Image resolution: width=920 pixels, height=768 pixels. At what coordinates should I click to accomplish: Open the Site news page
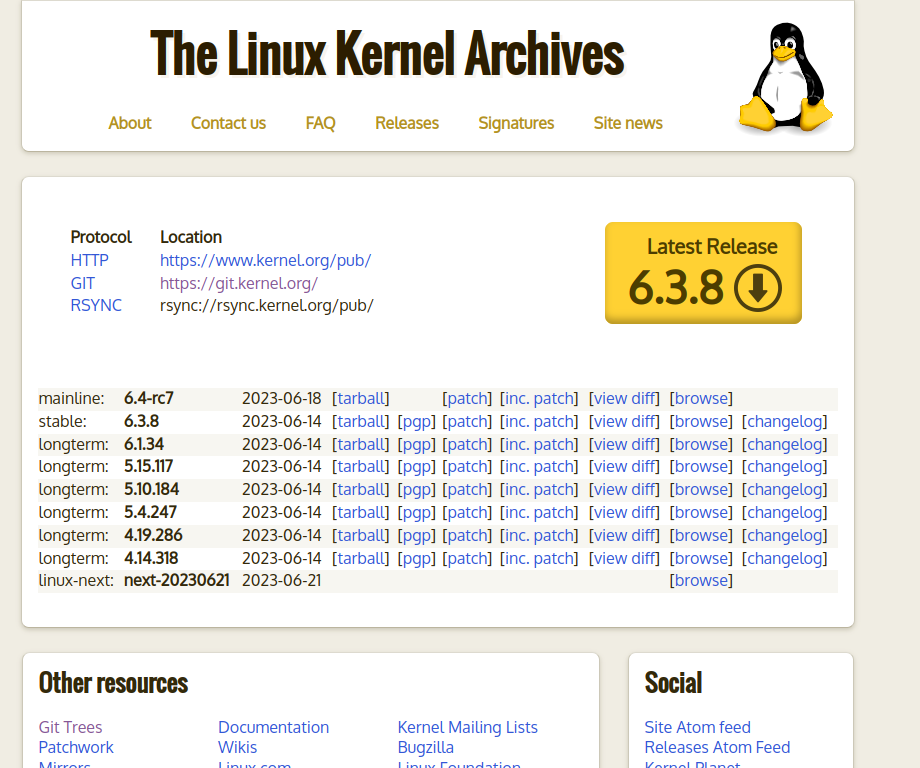pos(628,123)
